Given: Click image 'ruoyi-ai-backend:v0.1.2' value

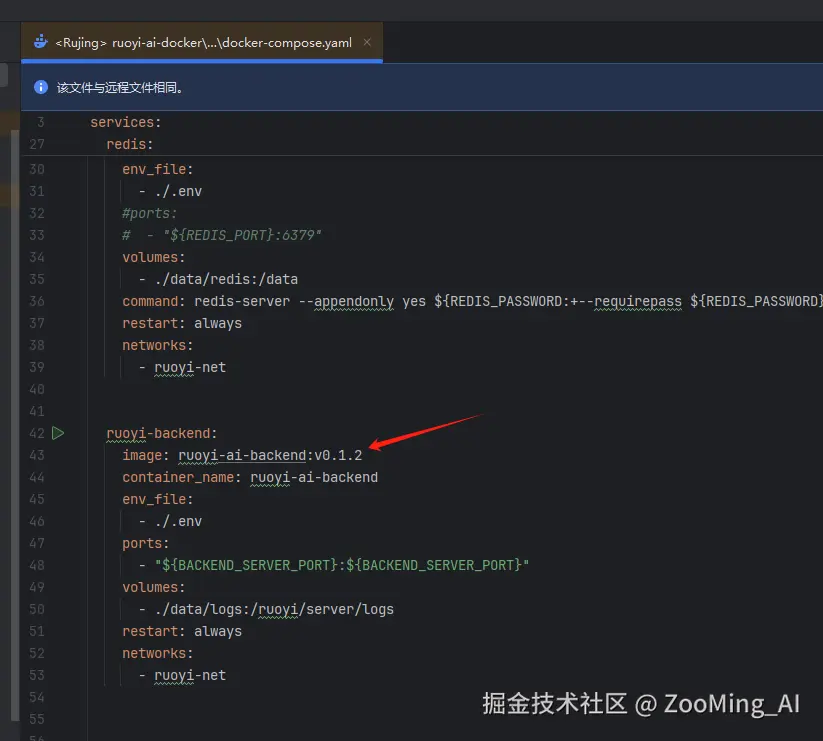Looking at the screenshot, I should (x=270, y=456).
